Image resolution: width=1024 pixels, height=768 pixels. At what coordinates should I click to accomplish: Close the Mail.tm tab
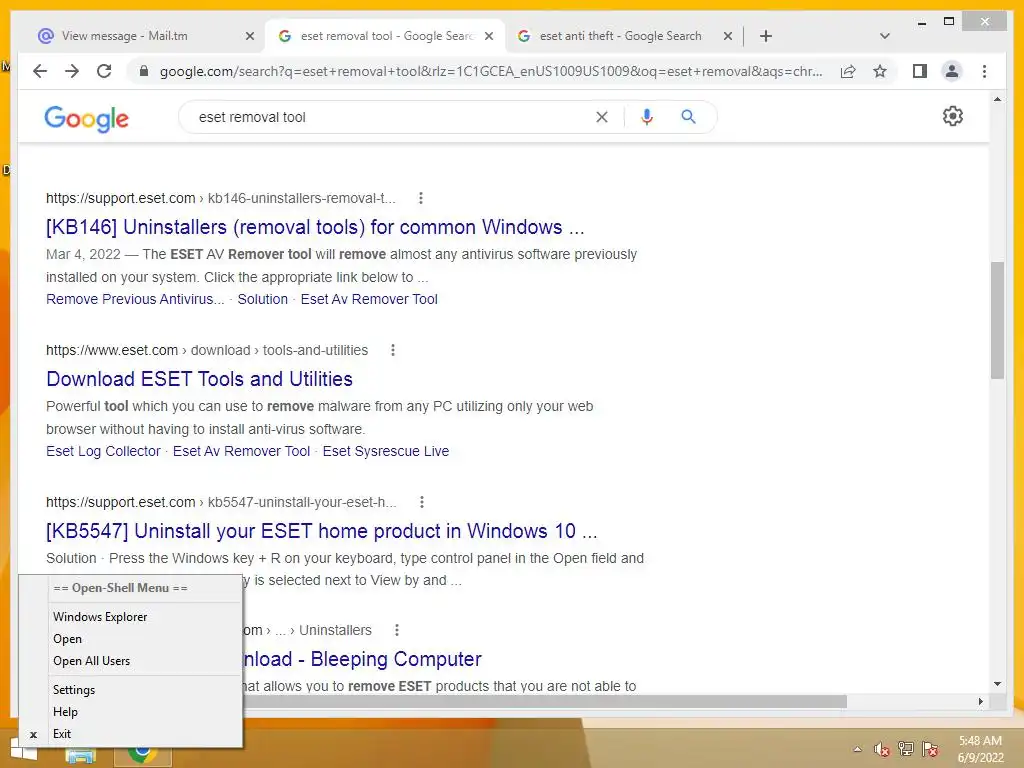(249, 36)
